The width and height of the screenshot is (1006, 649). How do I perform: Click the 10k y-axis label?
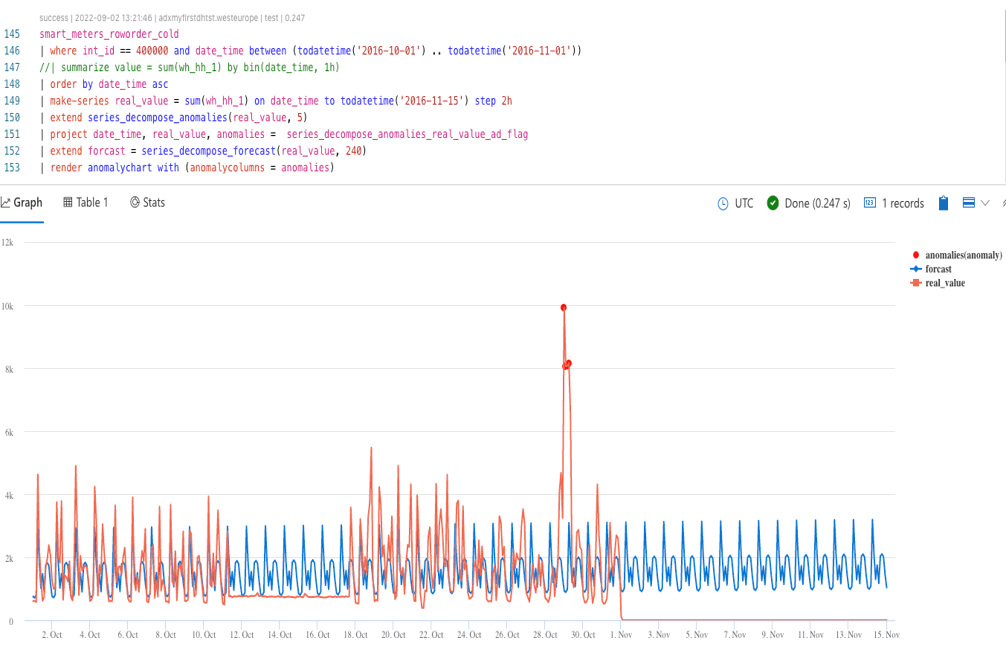[7, 306]
